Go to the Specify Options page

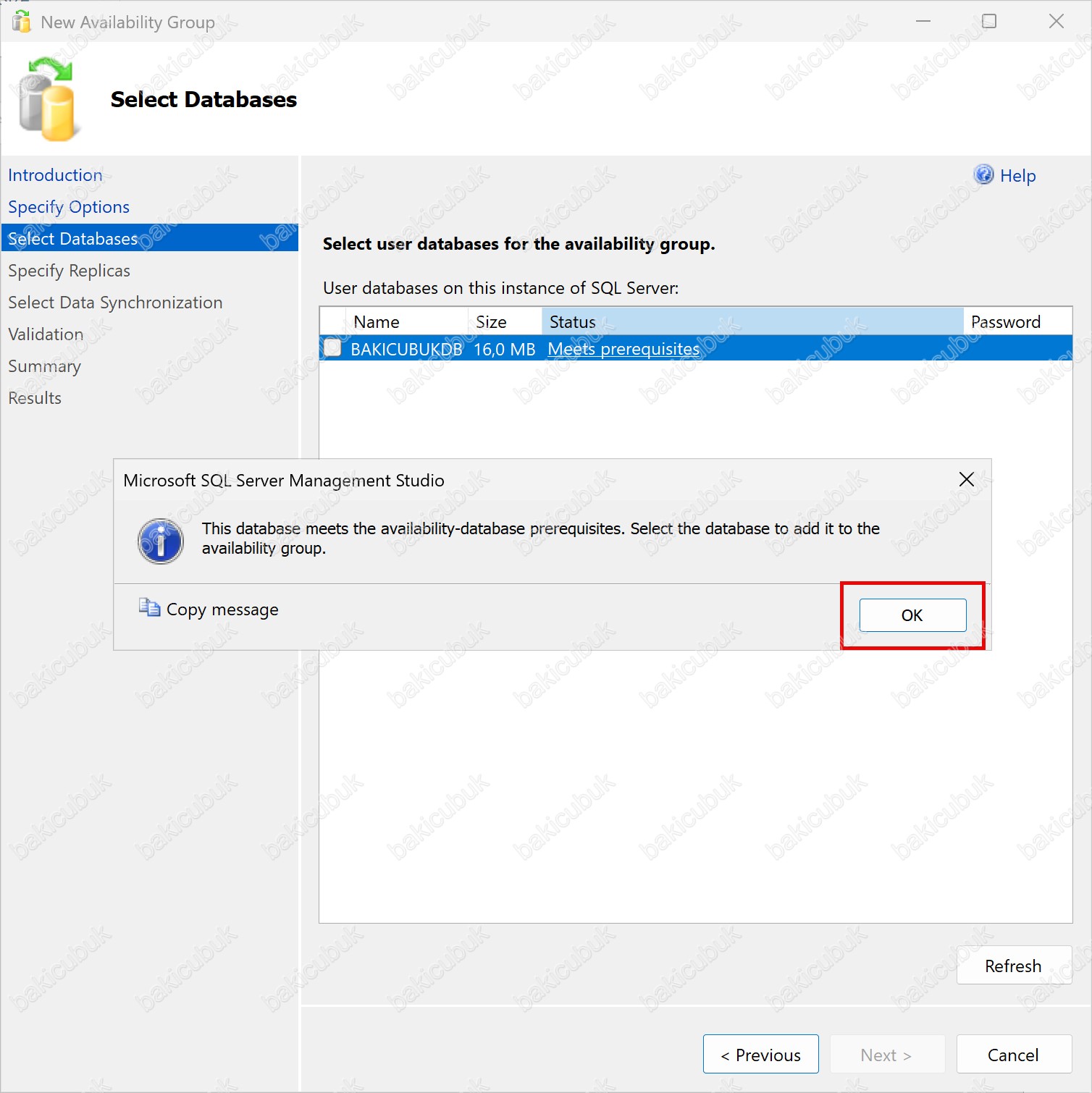click(x=69, y=207)
